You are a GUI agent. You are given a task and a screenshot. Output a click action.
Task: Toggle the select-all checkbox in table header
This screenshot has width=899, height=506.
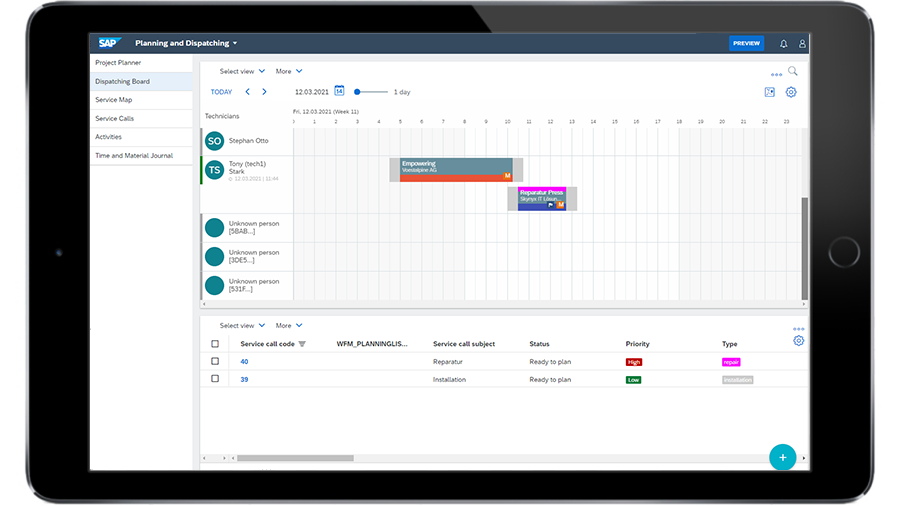(x=215, y=344)
